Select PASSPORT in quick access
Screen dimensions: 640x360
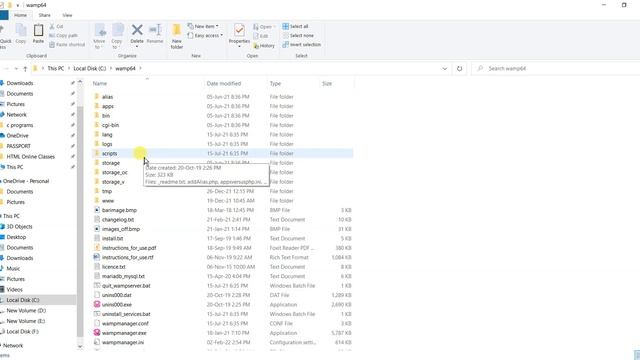(18, 146)
